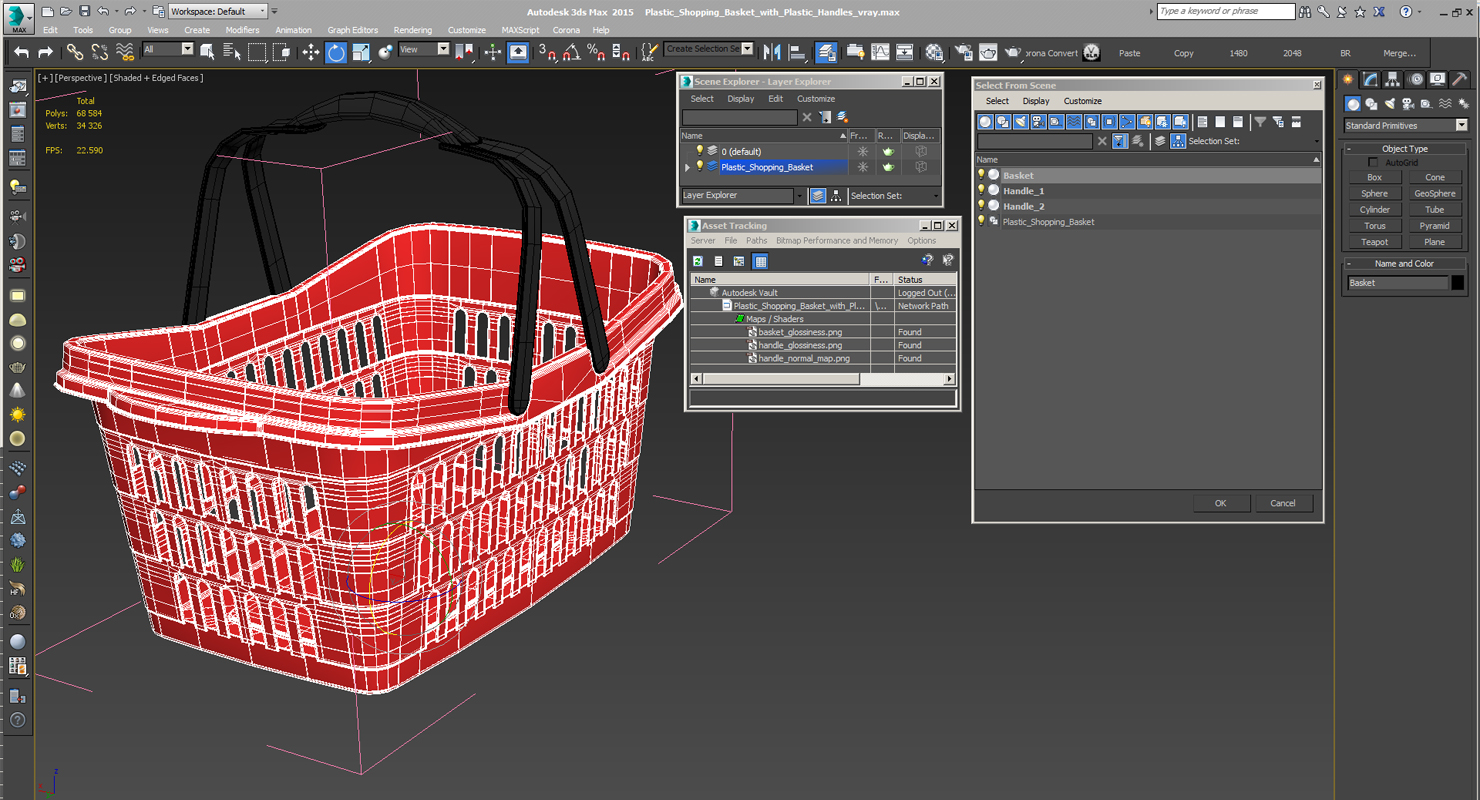The image size is (1480, 800).
Task: Open Bitmap Performance and Memory menu
Action: tap(837, 240)
